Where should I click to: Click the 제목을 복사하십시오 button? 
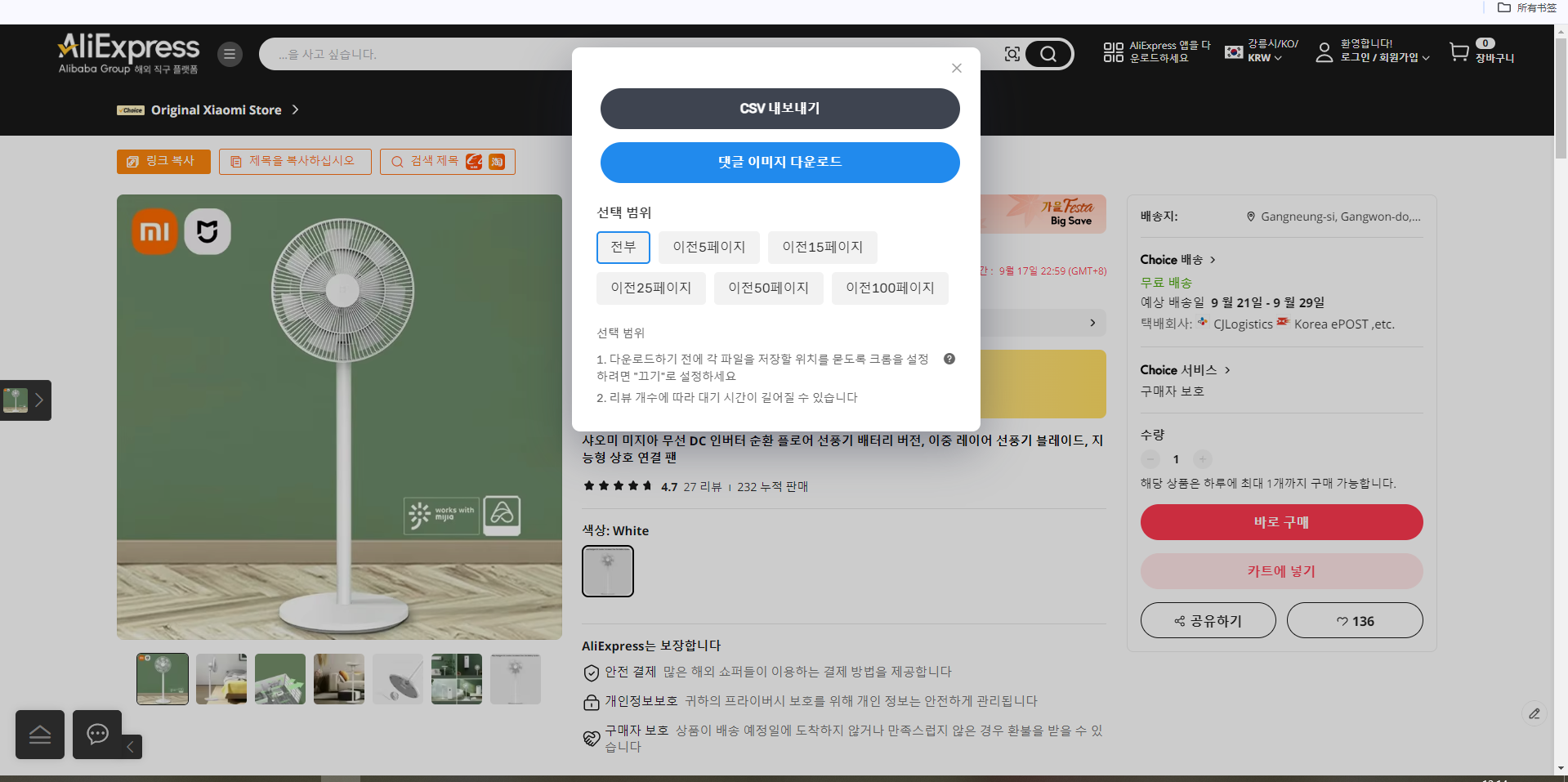[x=295, y=162]
